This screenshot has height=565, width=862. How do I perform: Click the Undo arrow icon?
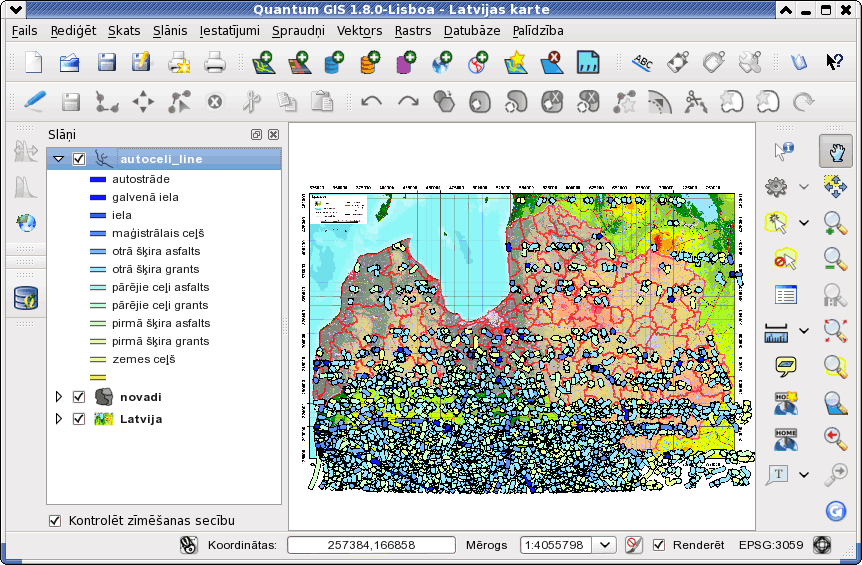(x=372, y=102)
